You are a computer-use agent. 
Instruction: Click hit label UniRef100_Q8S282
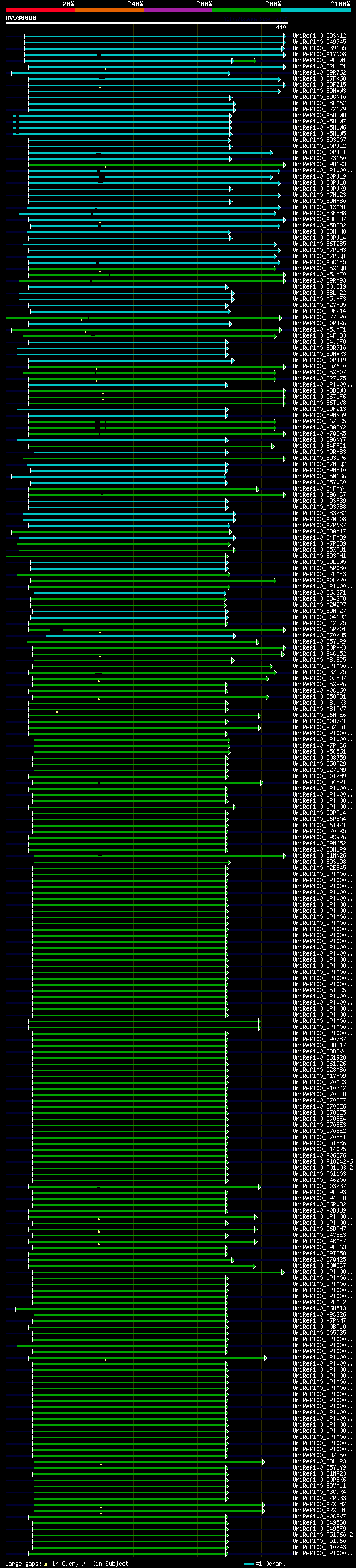[x=319, y=513]
